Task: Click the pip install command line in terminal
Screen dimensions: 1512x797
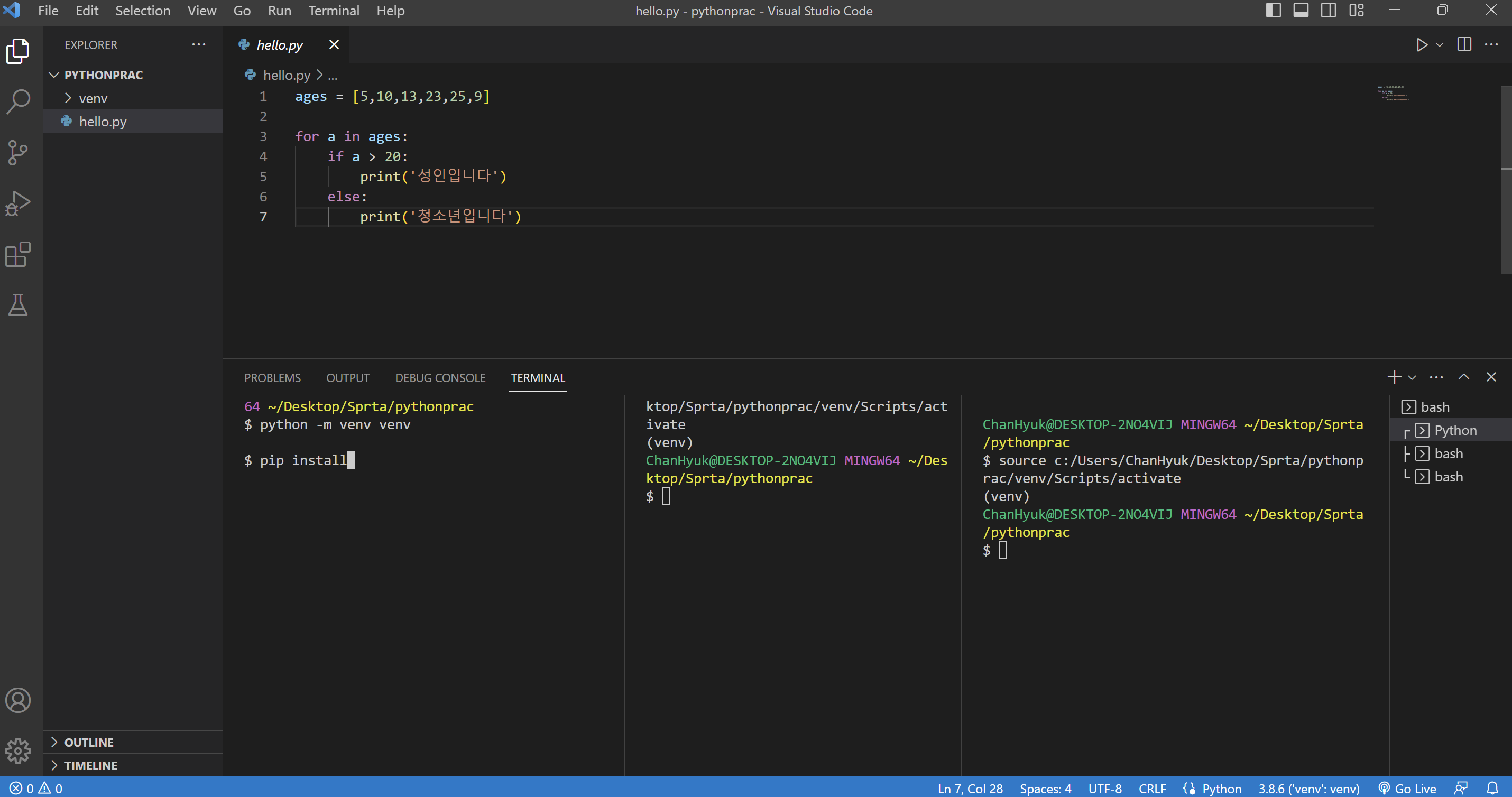Action: tap(300, 460)
